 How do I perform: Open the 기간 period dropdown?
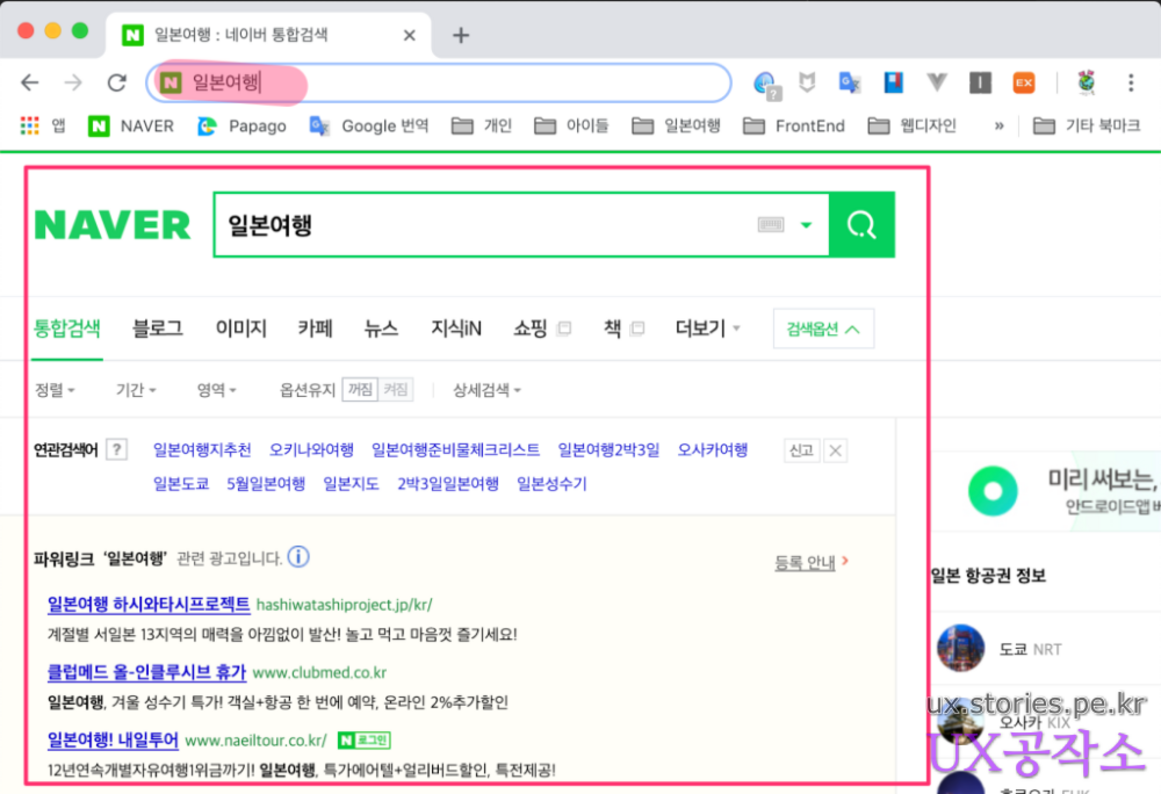pyautogui.click(x=136, y=390)
